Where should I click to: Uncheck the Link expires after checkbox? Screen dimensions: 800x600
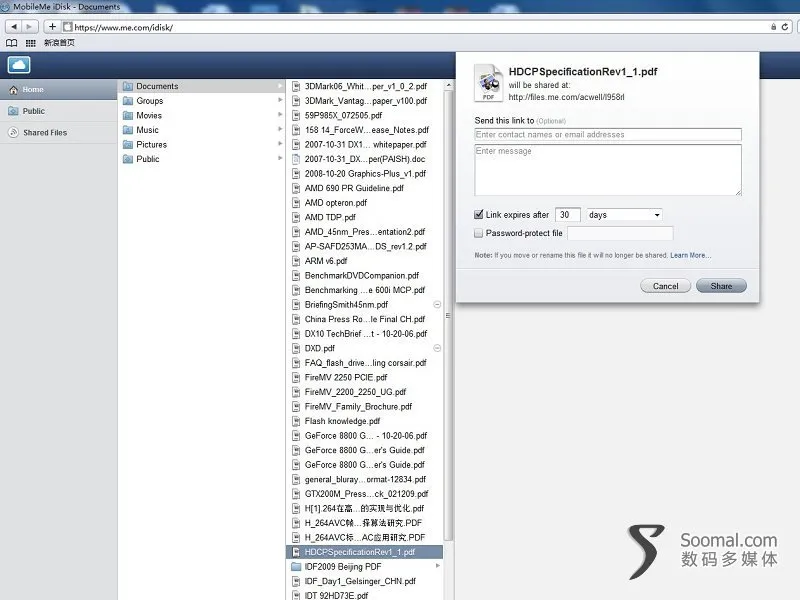pos(479,214)
